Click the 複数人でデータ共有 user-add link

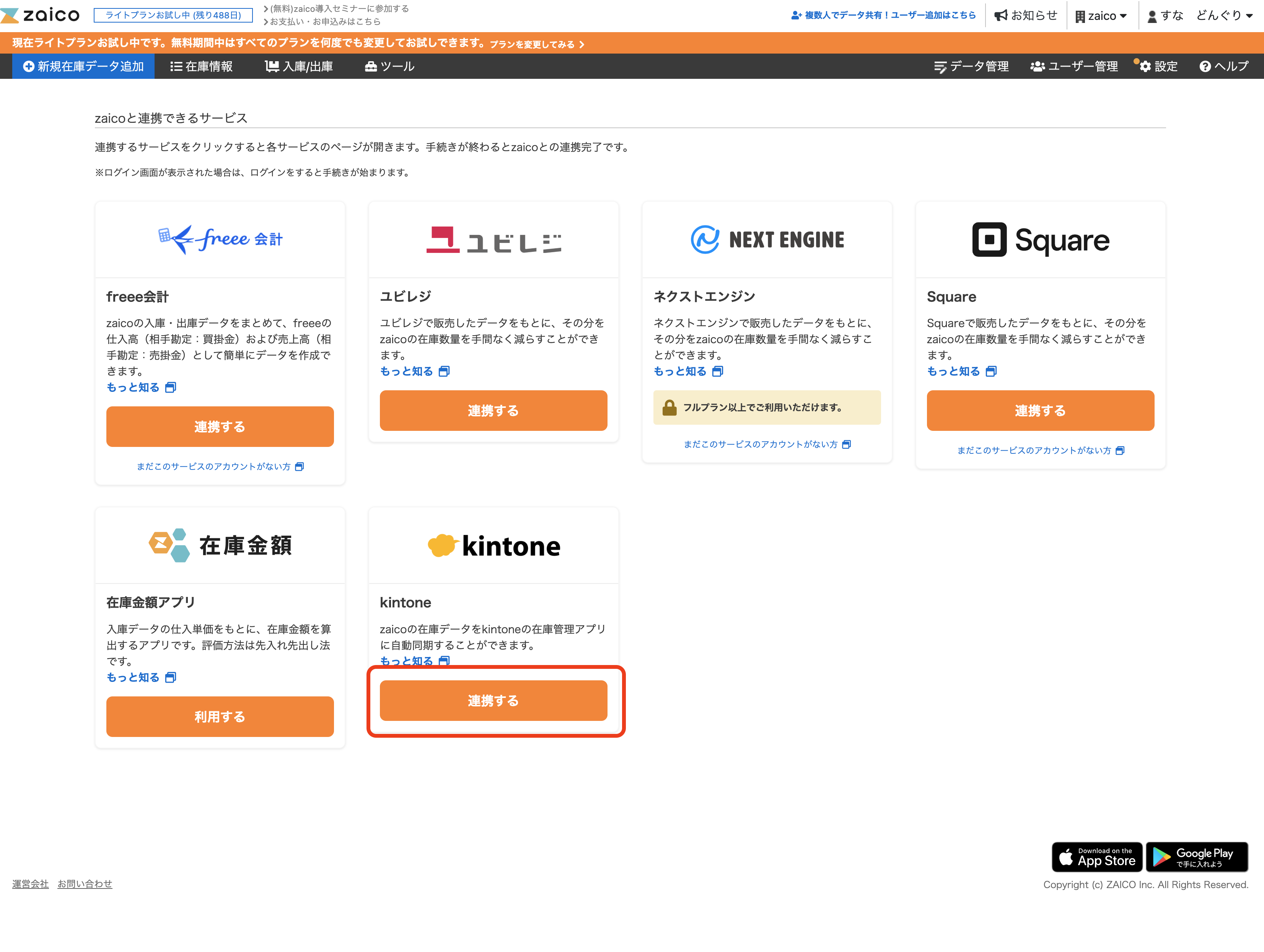[883, 15]
